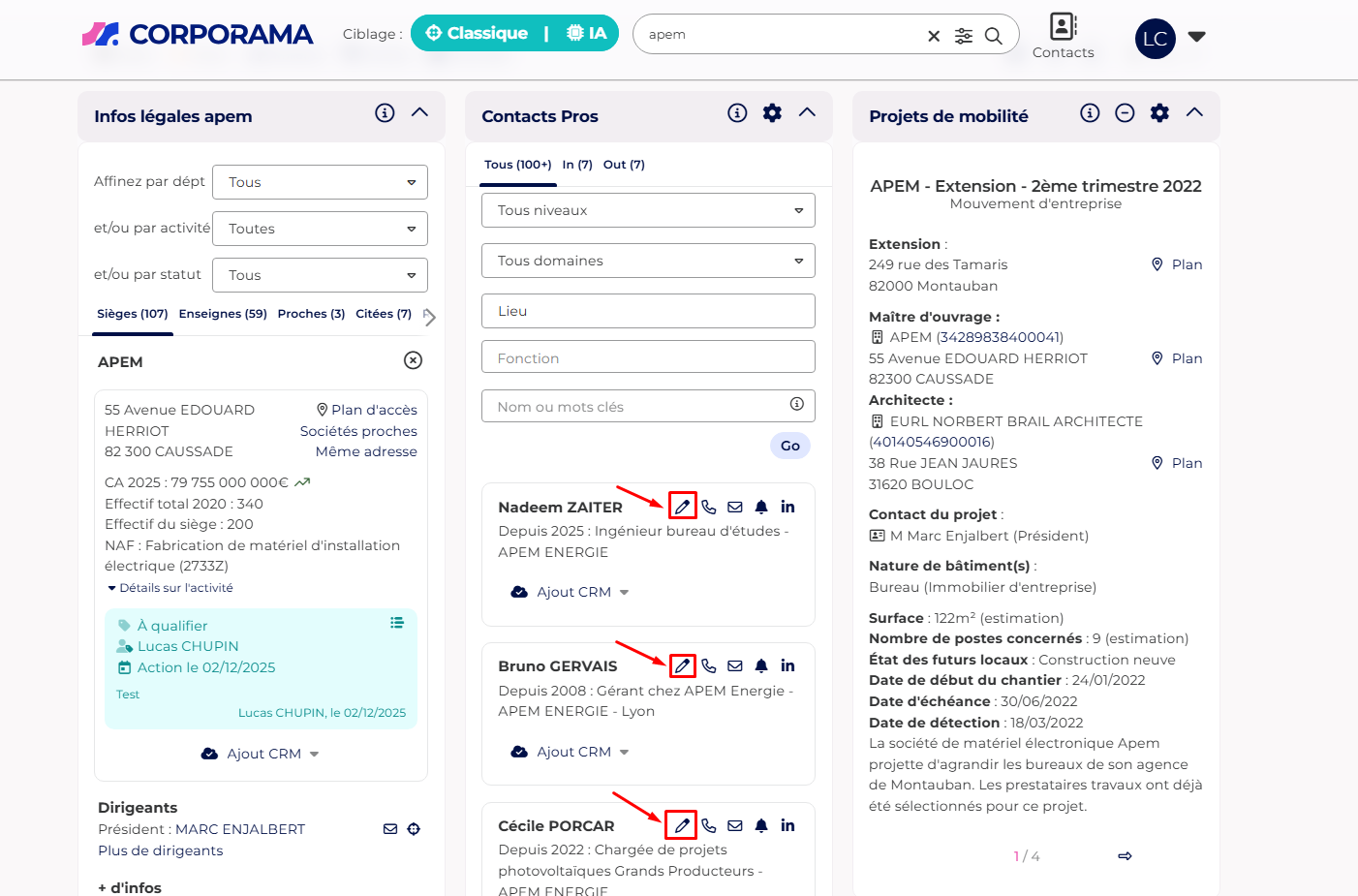1358x896 pixels.
Task: Click the pencil edit icon for Nadeem ZAITER
Action: click(x=683, y=507)
